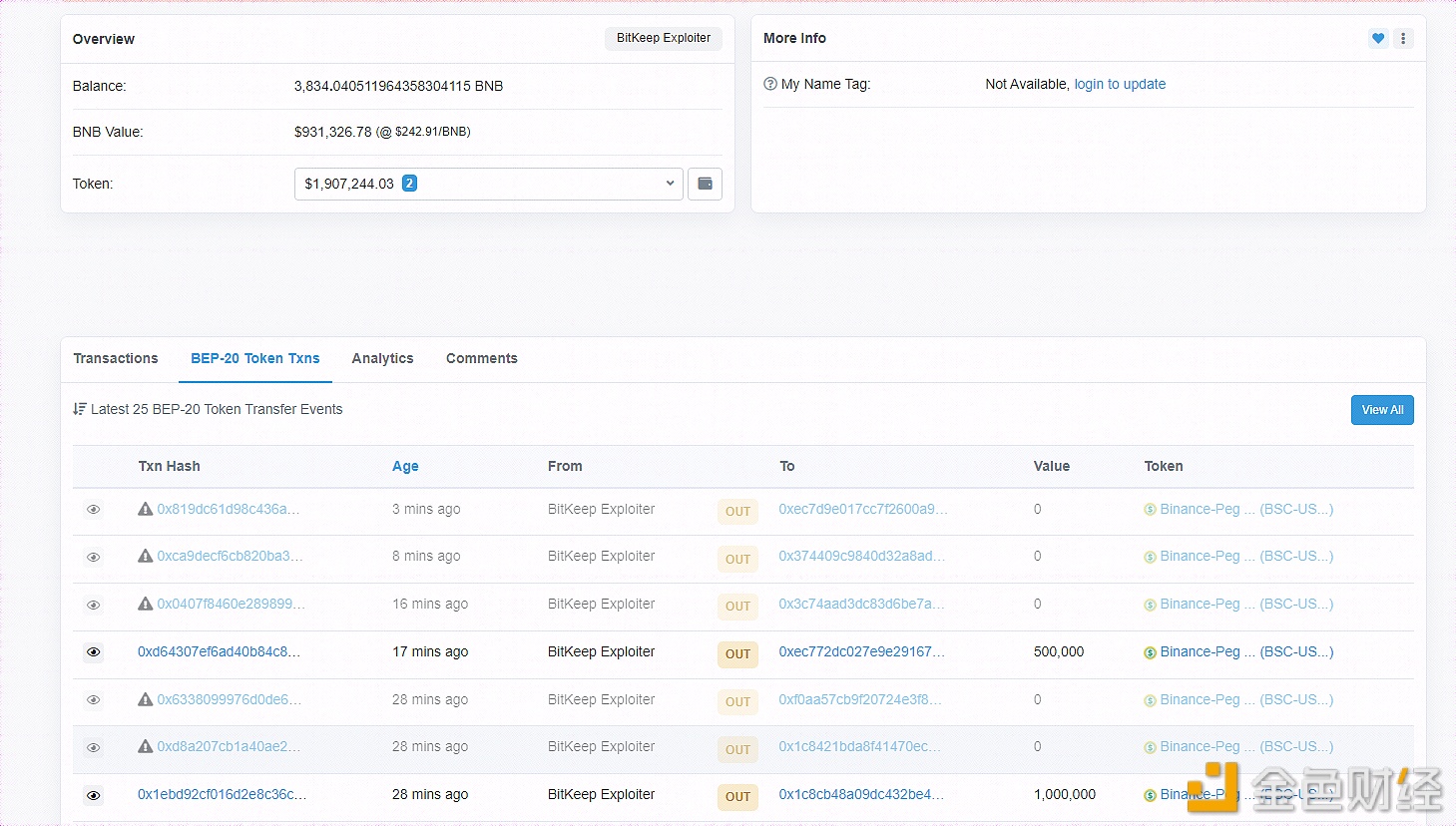Click the balance value 3,834.040511964358304115 BNB

coord(398,86)
